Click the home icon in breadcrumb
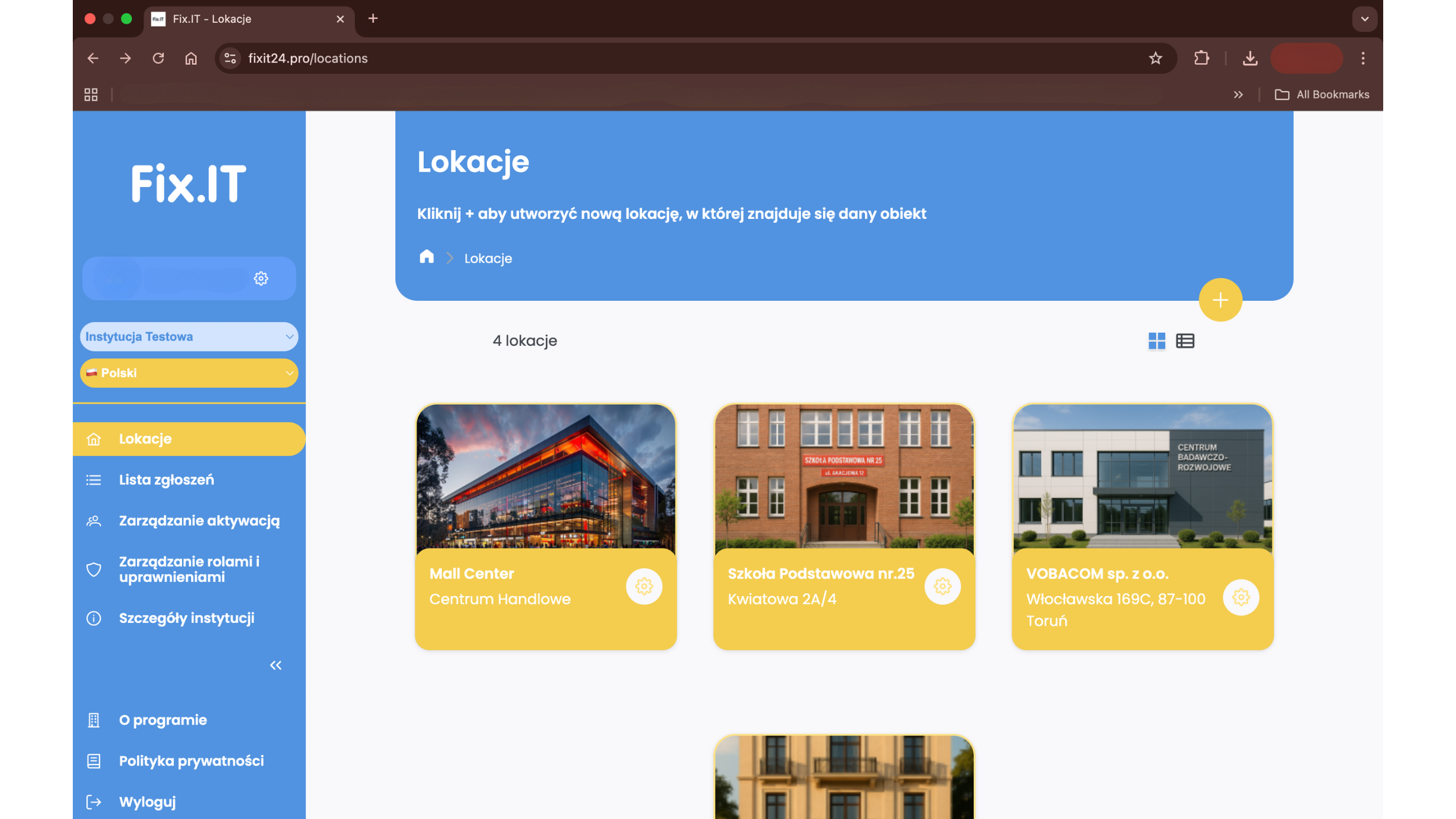Image resolution: width=1456 pixels, height=819 pixels. (x=427, y=257)
